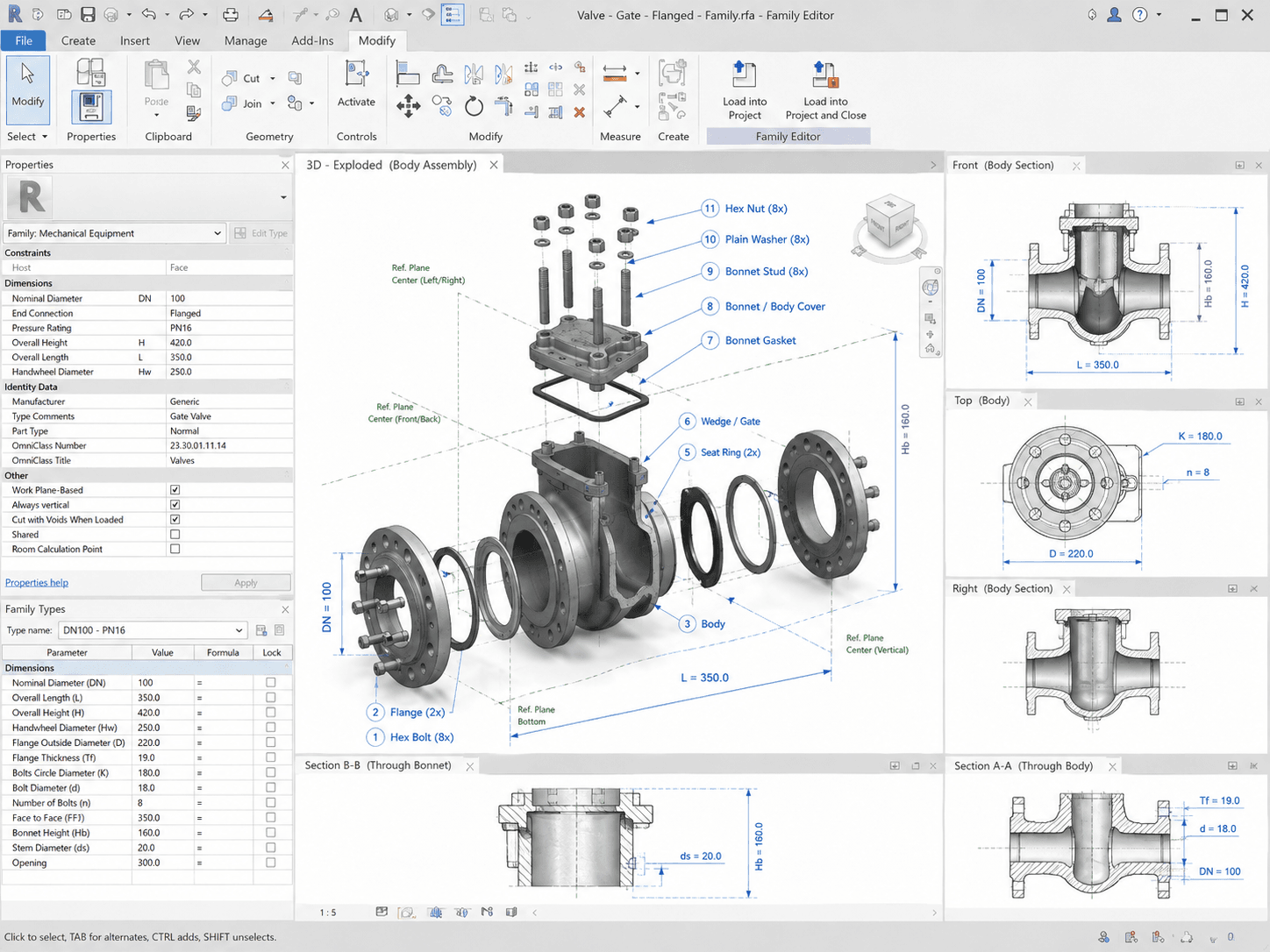Select the Offset tool icon
Image resolution: width=1270 pixels, height=952 pixels.
443,74
